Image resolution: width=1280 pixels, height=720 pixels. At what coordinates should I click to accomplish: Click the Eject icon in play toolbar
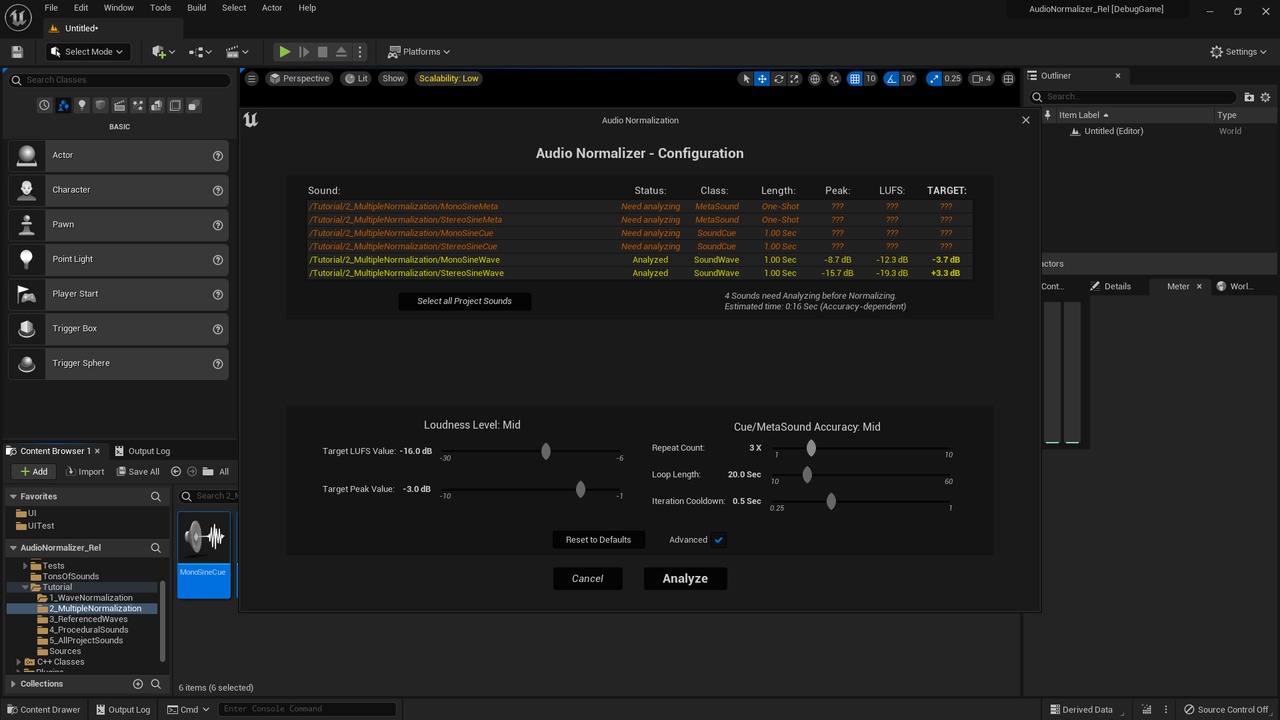341,52
